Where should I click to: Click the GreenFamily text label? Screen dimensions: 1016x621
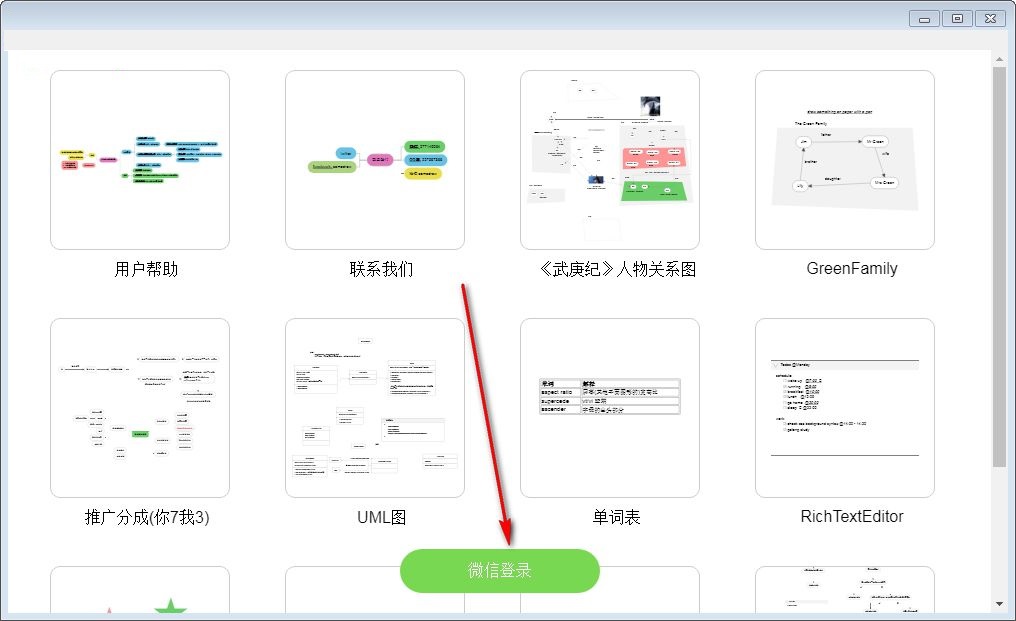[851, 268]
